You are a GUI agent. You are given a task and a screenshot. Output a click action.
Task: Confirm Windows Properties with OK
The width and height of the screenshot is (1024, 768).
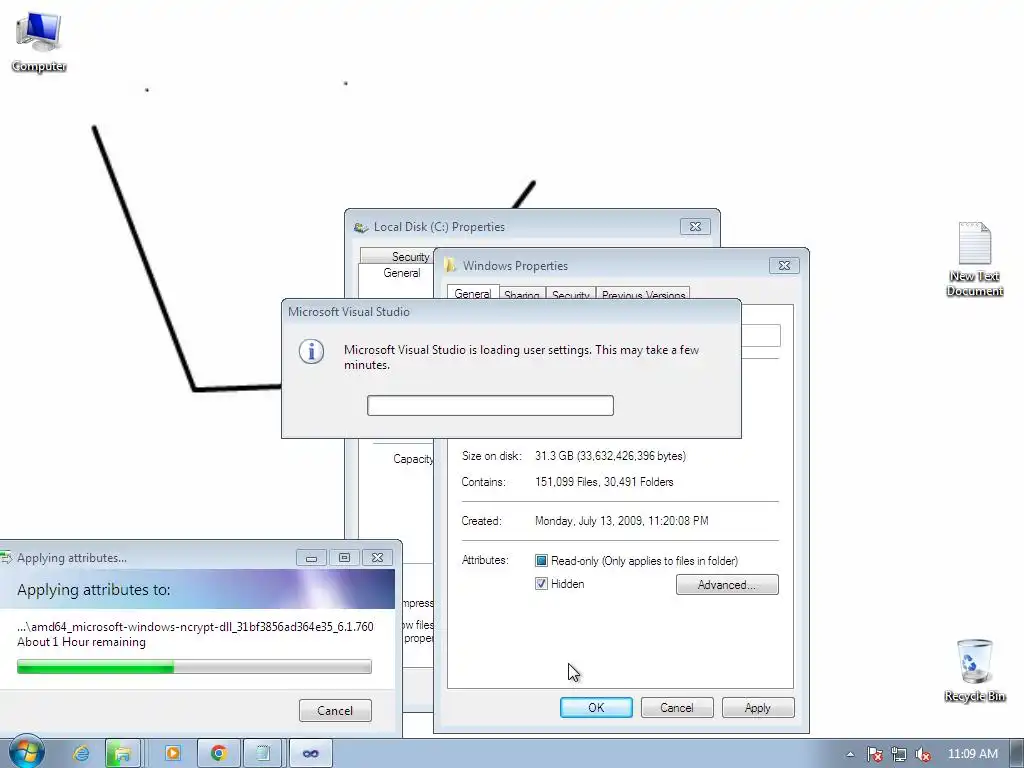click(596, 707)
